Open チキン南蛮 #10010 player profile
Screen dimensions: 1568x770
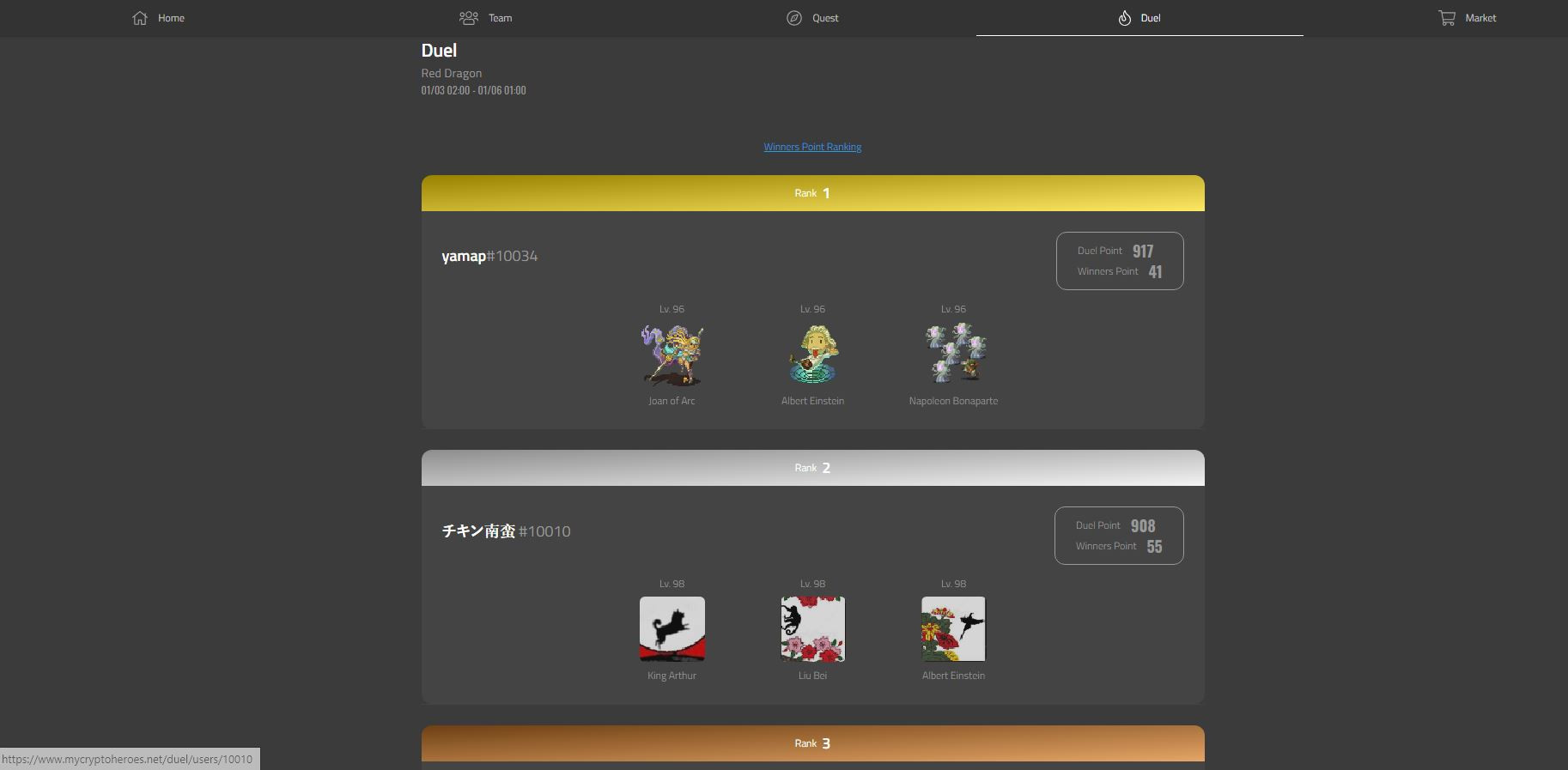coord(506,531)
